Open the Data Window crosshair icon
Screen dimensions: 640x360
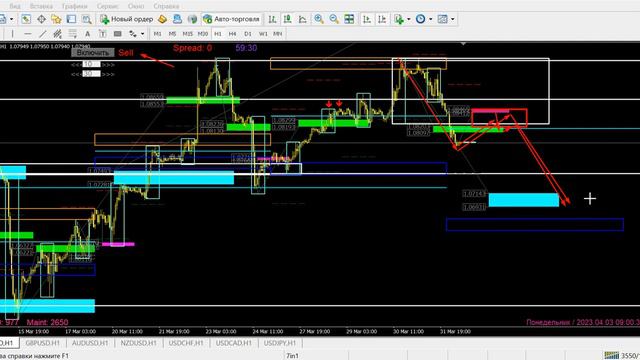point(41,19)
